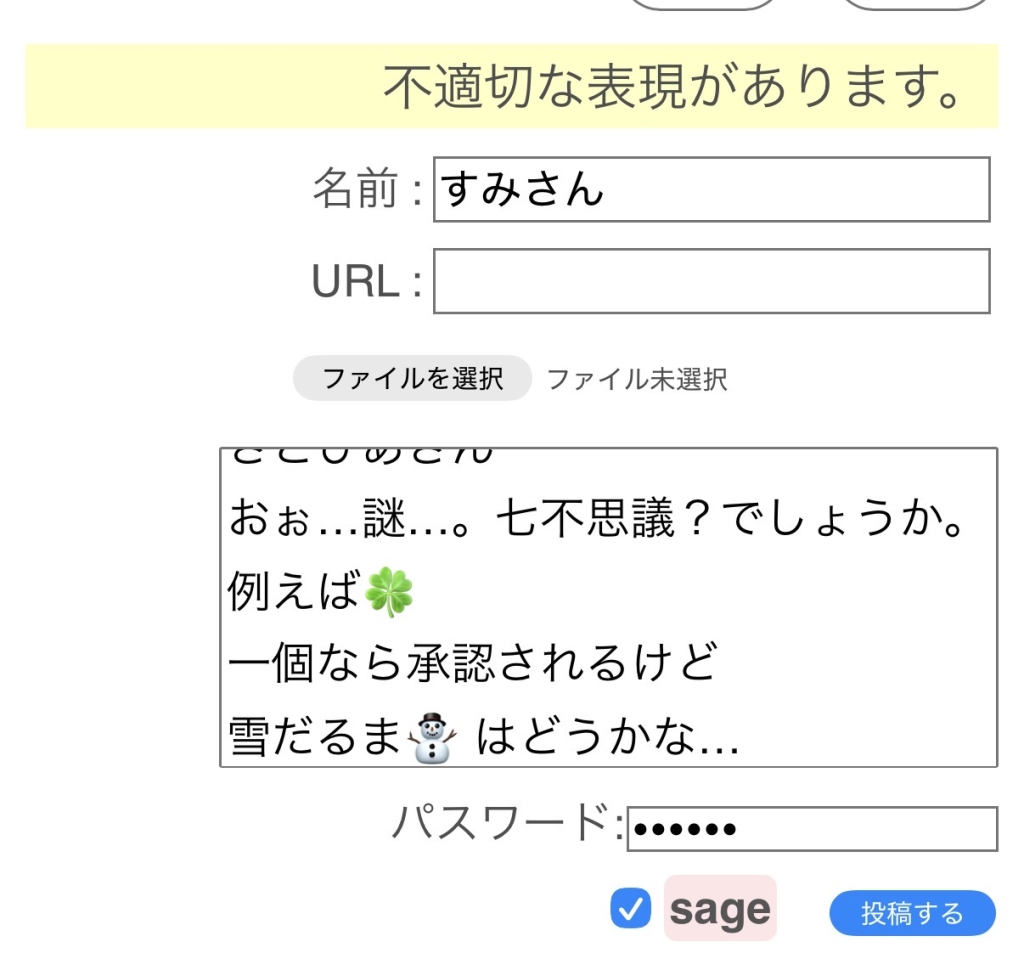This screenshot has height=970, width=1024.
Task: Click the yellow 不適切な表現があります warning banner
Action: [x=512, y=87]
